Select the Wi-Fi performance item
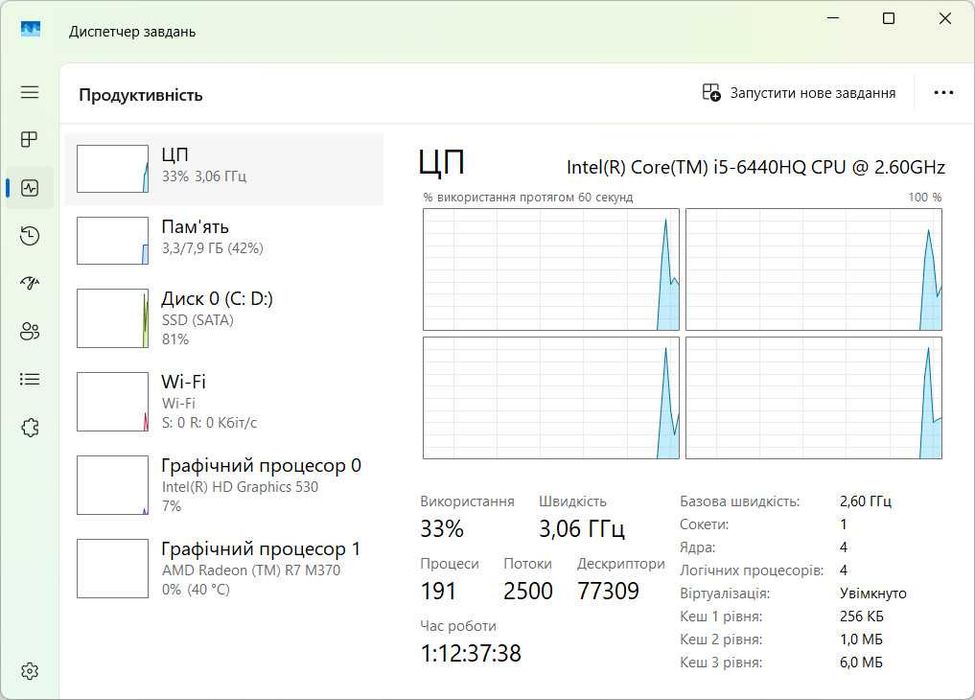This screenshot has width=975, height=700. coord(224,402)
